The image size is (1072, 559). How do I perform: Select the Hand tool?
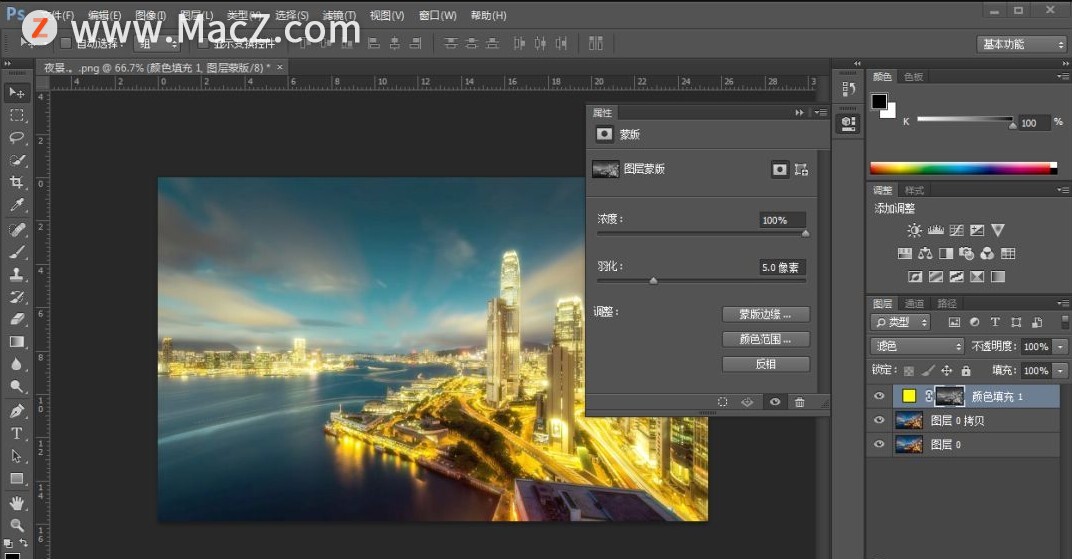pos(16,503)
